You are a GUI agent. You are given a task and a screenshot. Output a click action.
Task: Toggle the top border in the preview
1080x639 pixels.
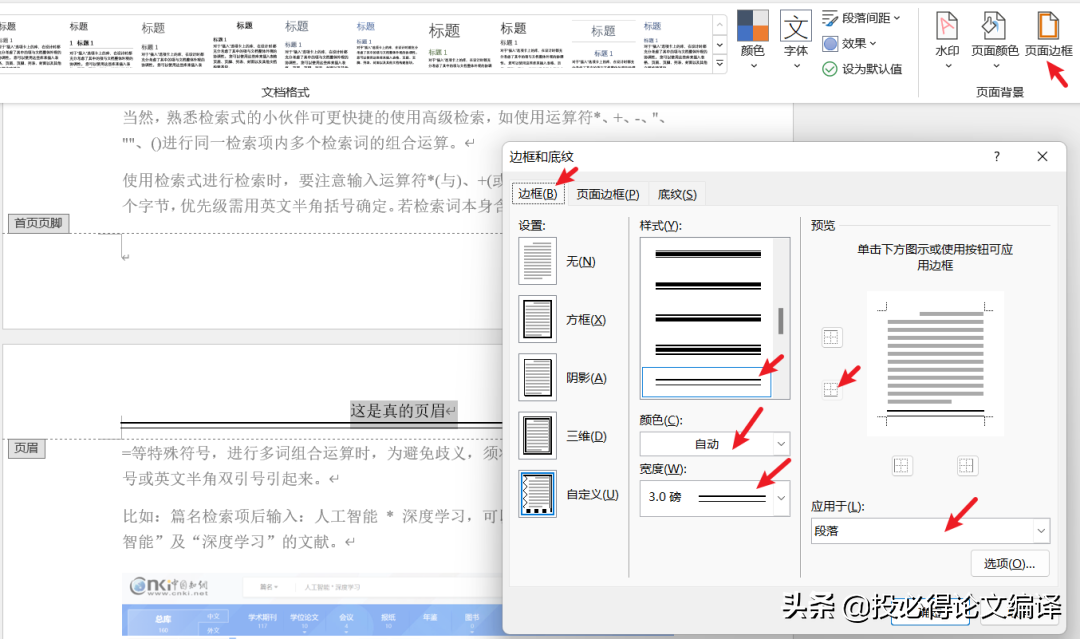831,337
